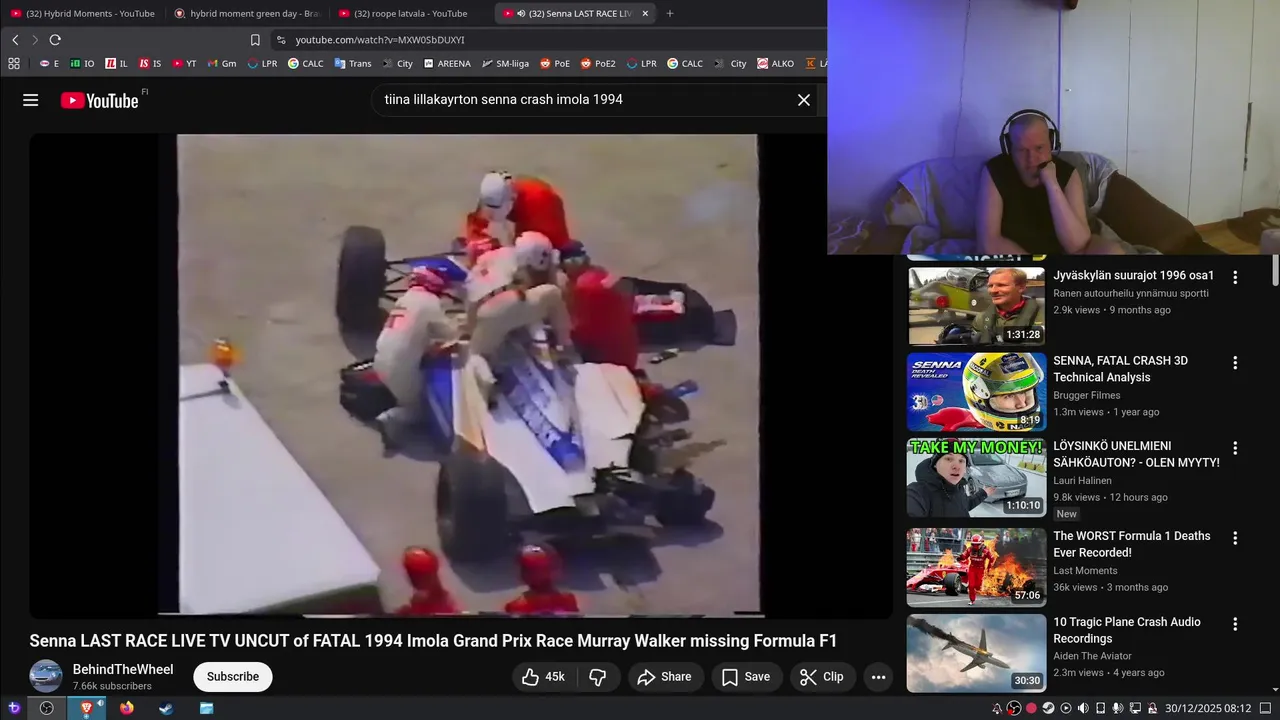The image size is (1280, 720).
Task: Bookmark this page icon in address bar
Action: click(x=255, y=40)
